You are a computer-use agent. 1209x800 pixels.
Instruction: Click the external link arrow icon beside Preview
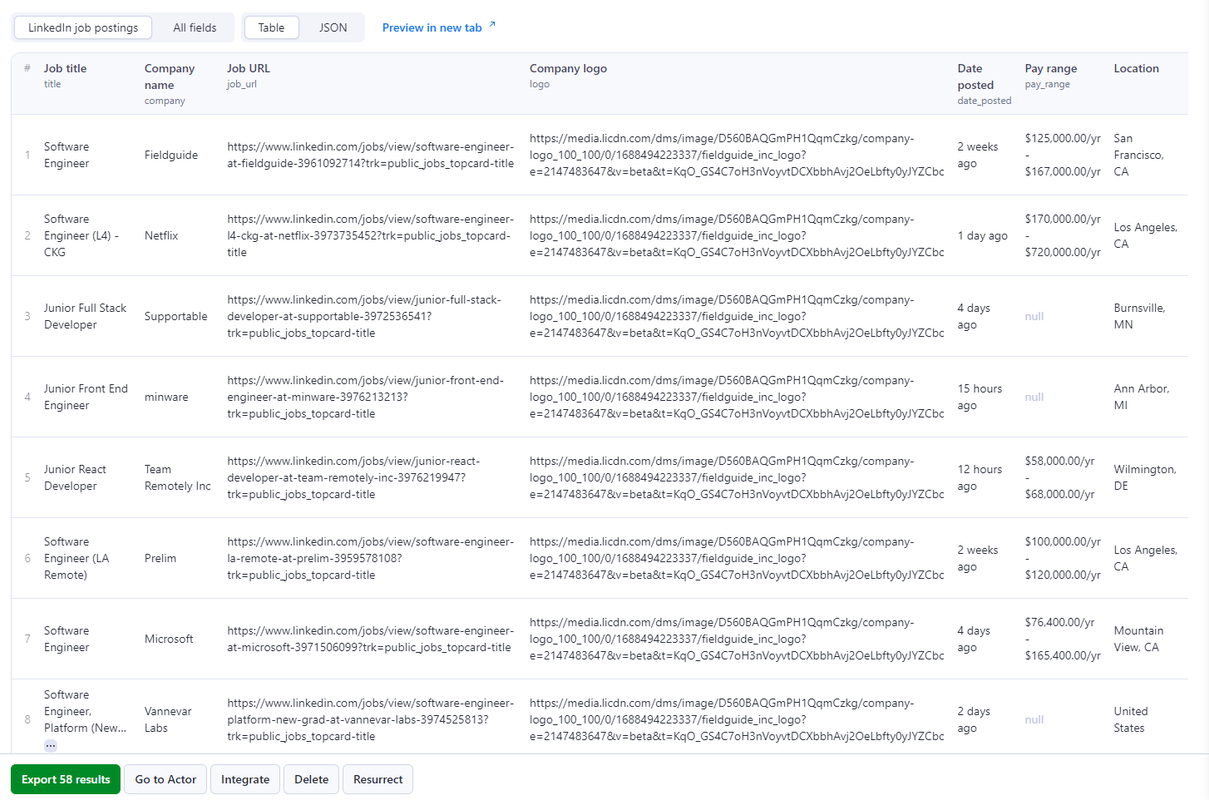[x=491, y=26]
